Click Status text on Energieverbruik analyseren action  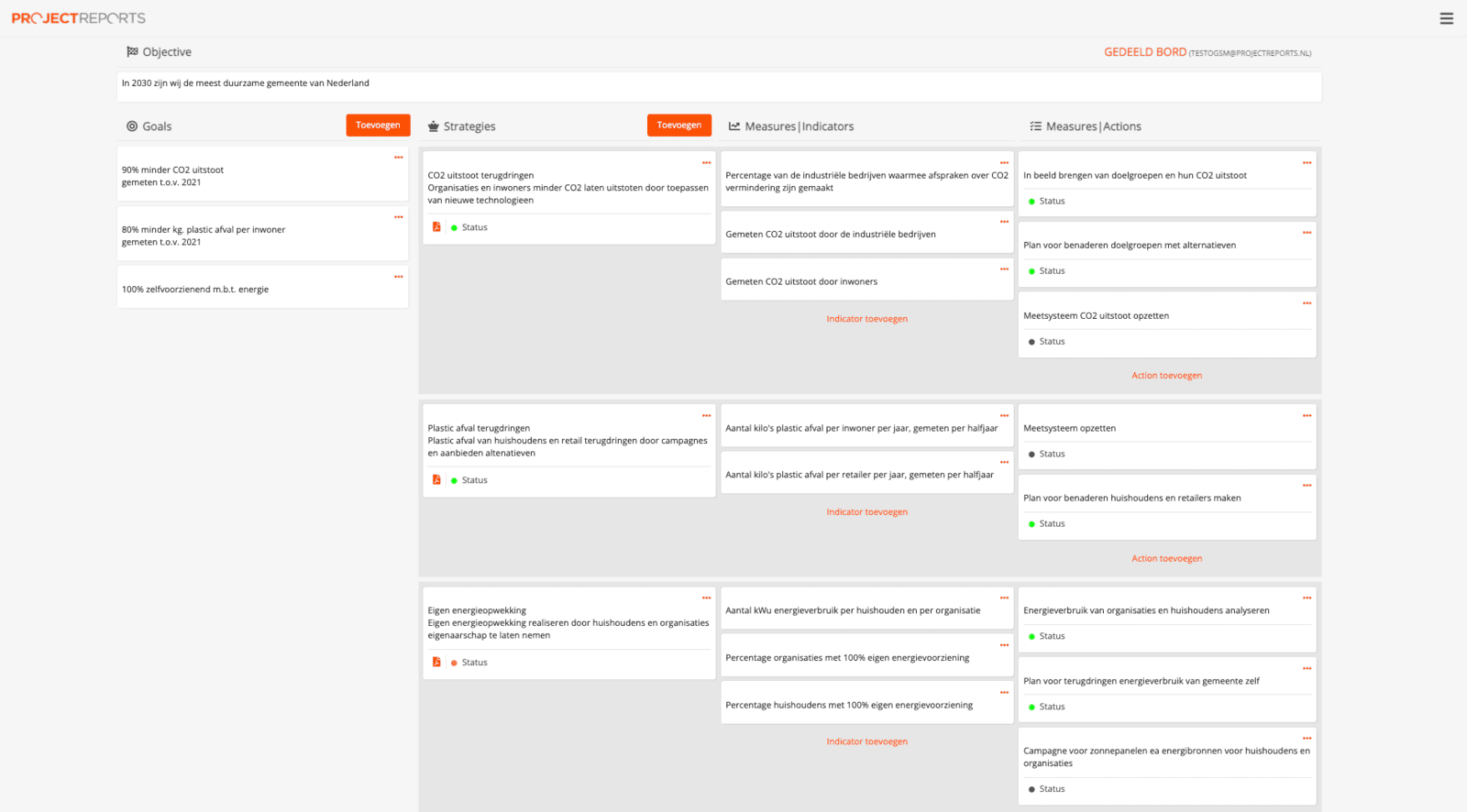pyautogui.click(x=1052, y=636)
